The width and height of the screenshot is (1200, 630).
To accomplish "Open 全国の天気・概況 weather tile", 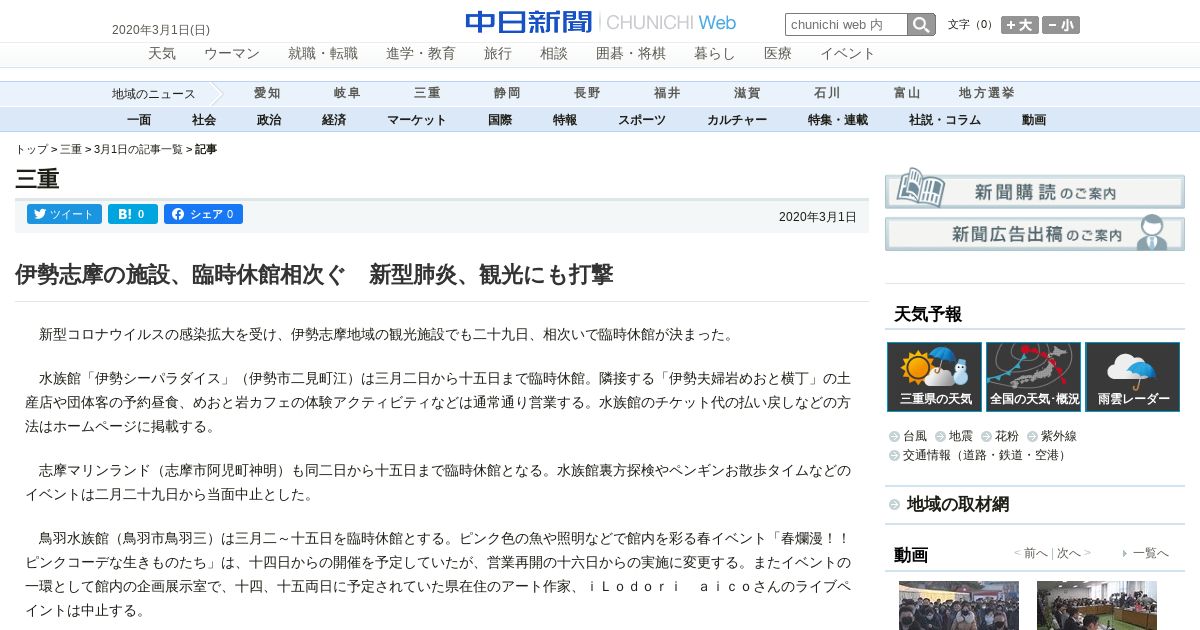I will click(x=1033, y=377).
